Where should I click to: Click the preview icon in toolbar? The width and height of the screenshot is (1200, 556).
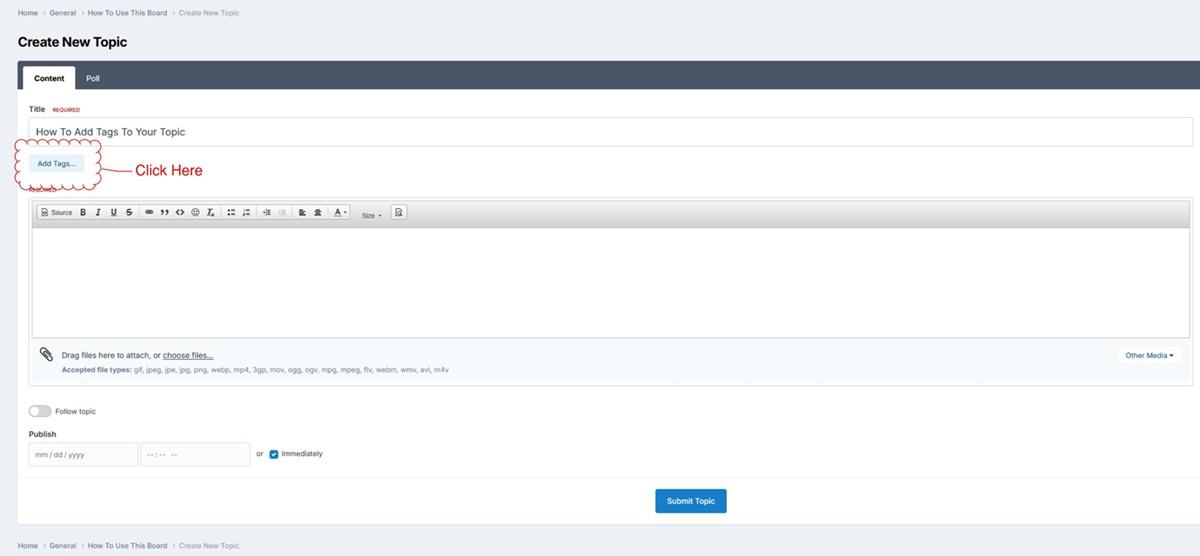click(399, 212)
